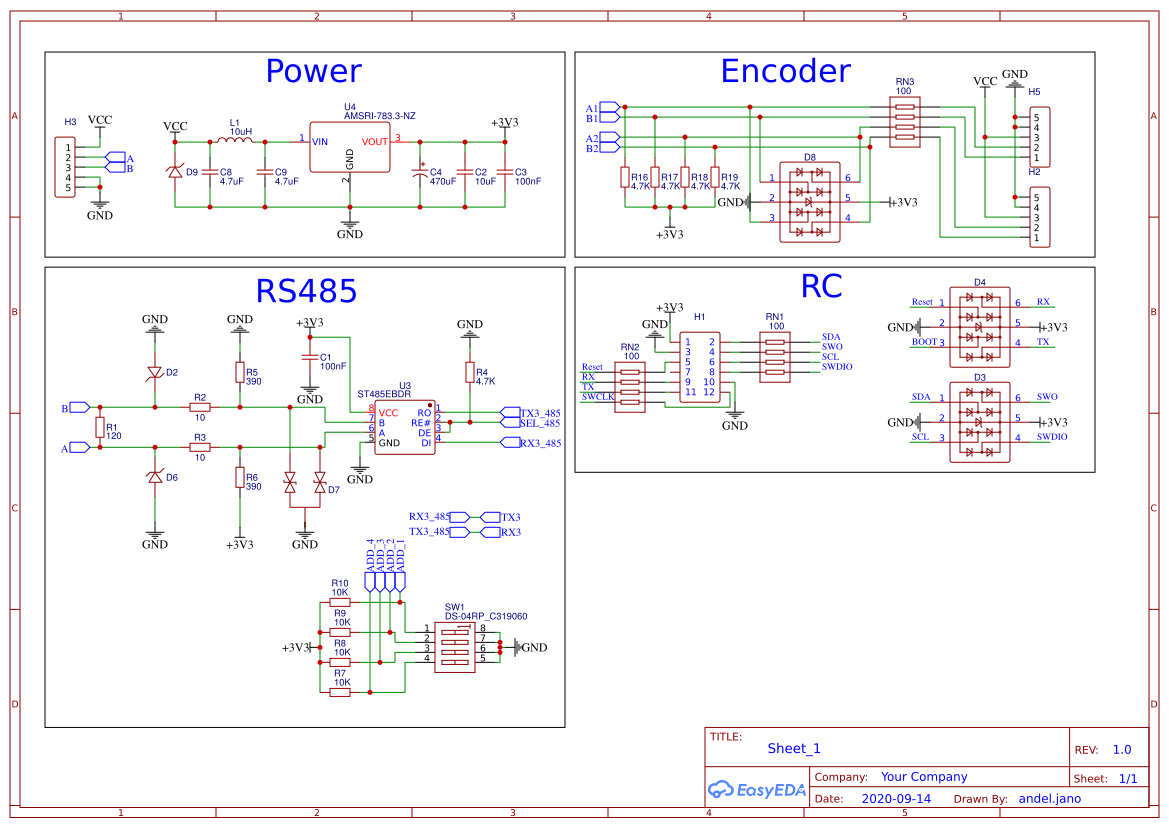This screenshot has width=1169, height=828.
Task: Click the ST485EBDR transceiver symbol U3
Action: (x=403, y=427)
